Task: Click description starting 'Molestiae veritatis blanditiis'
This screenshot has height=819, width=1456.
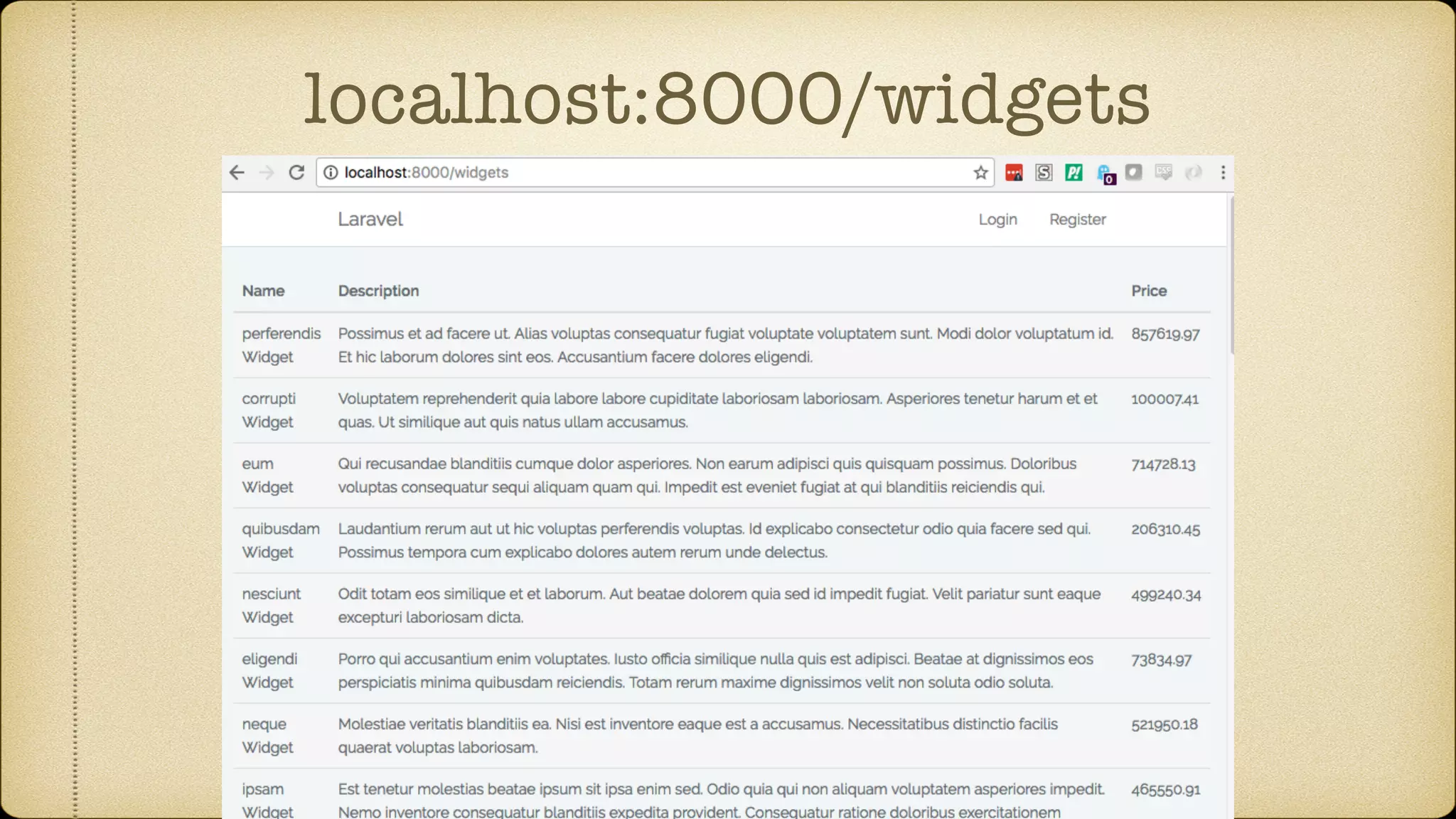Action: click(x=698, y=735)
